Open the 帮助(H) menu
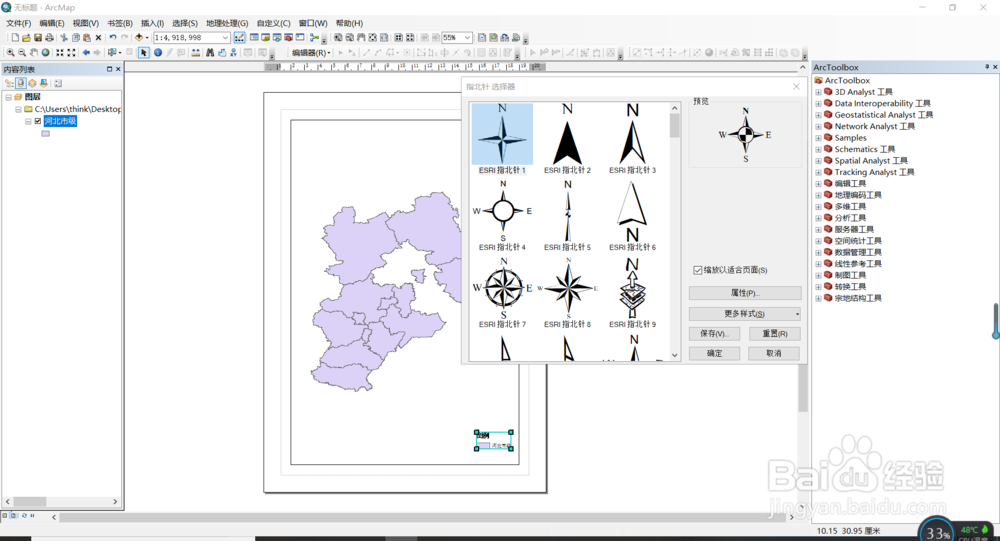Image resolution: width=1000 pixels, height=541 pixels. (x=349, y=23)
